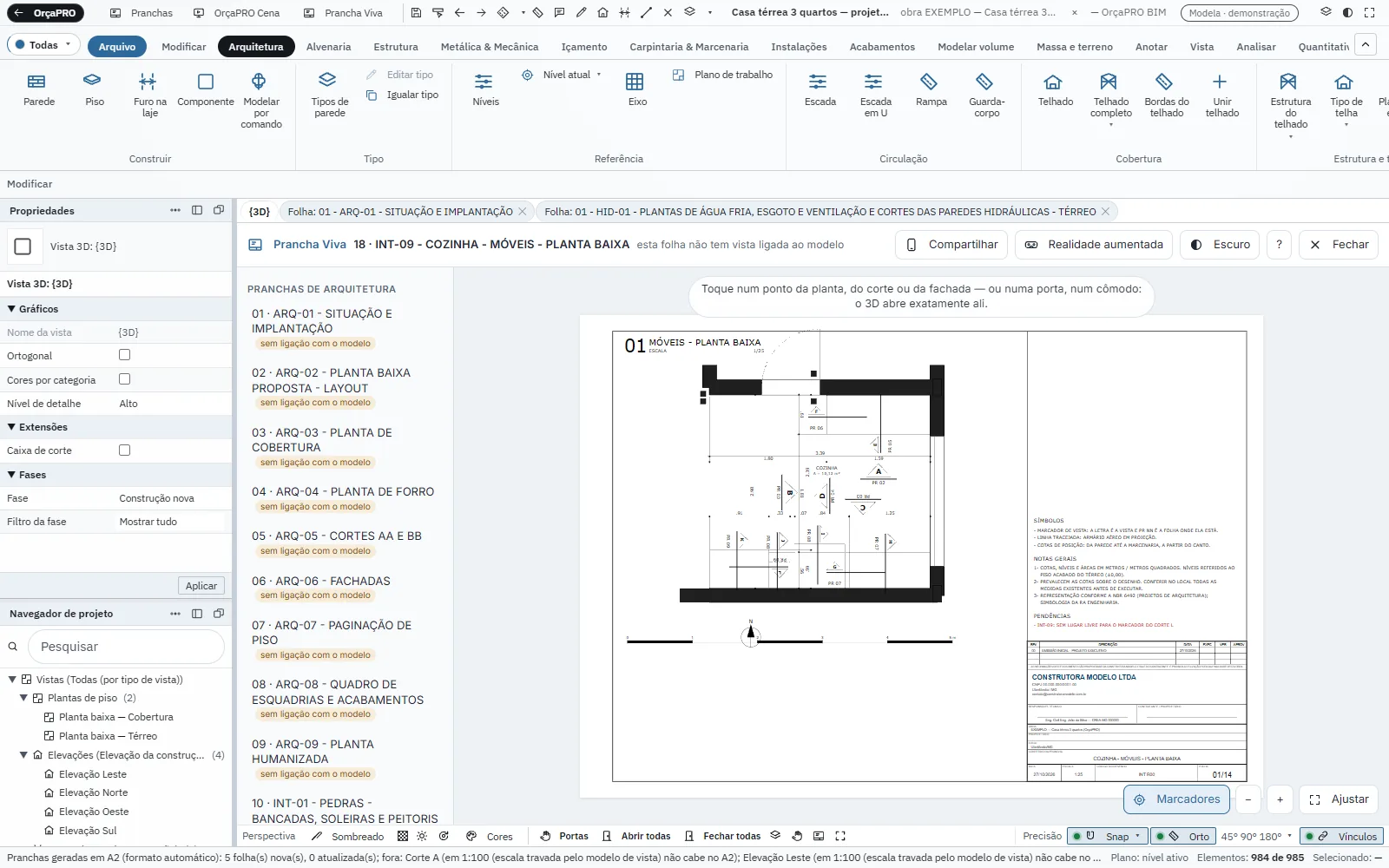Select the Guarda-corpo railing tool
Screen dimensions: 1389x868
(x=986, y=95)
